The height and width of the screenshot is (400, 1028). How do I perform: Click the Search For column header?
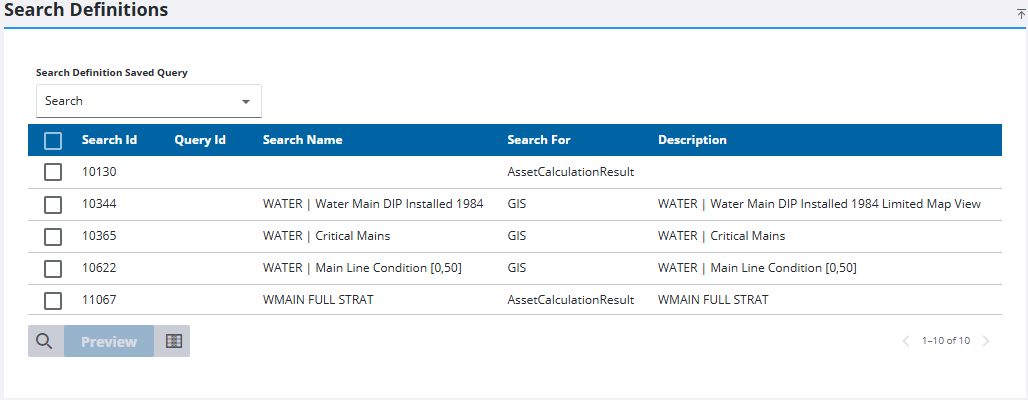tap(539, 140)
